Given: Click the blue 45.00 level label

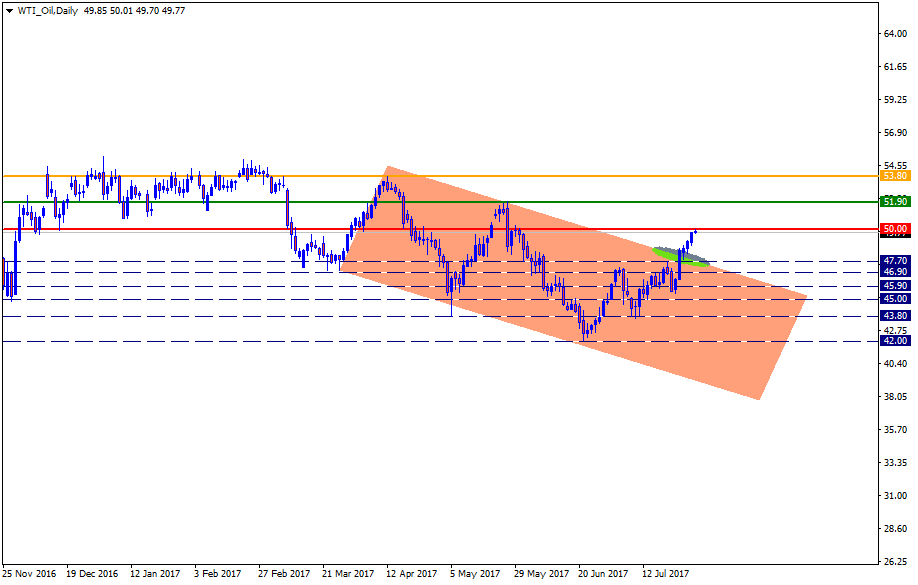Looking at the screenshot, I should [894, 298].
